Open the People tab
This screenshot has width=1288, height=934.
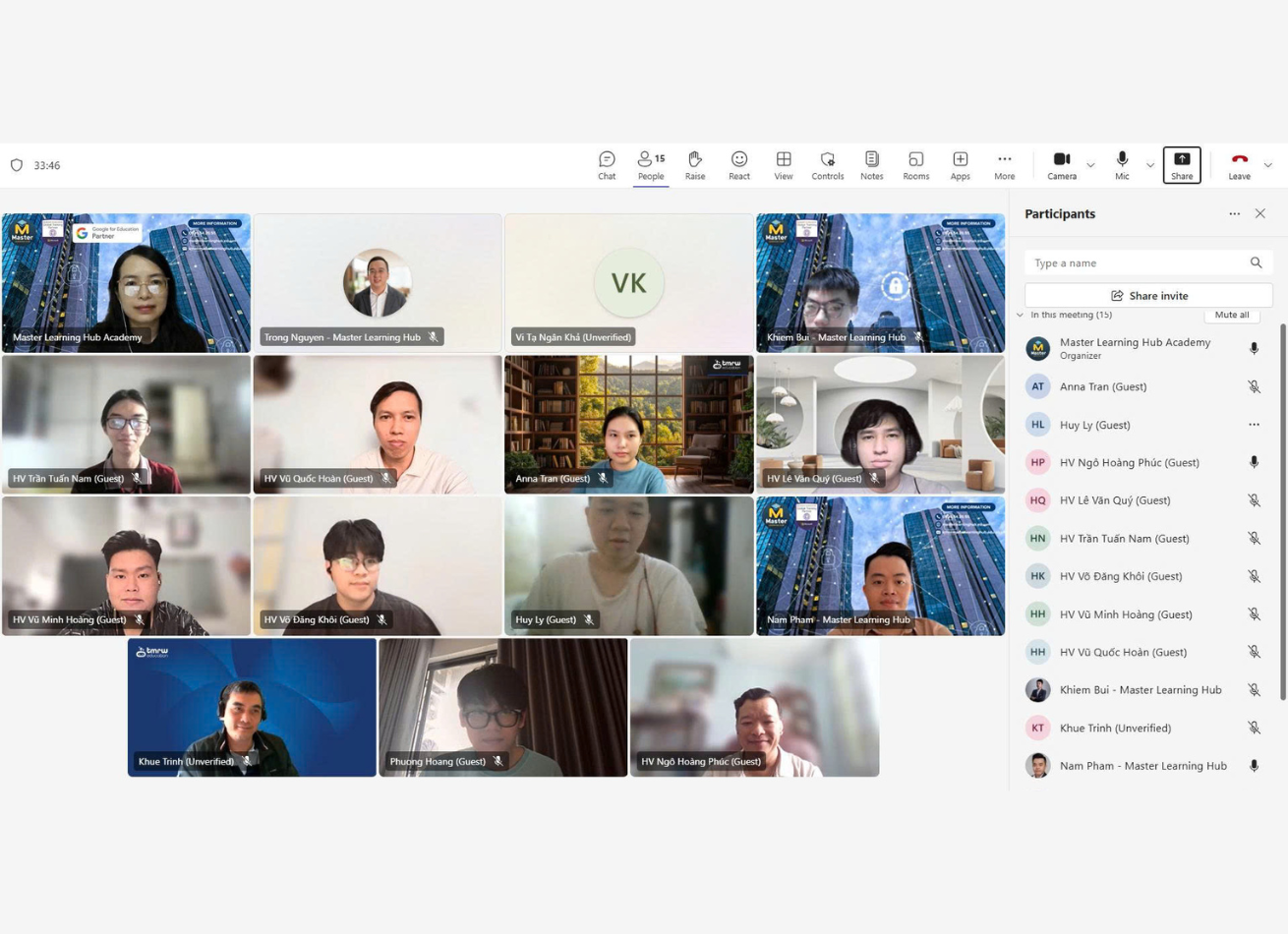tap(650, 165)
